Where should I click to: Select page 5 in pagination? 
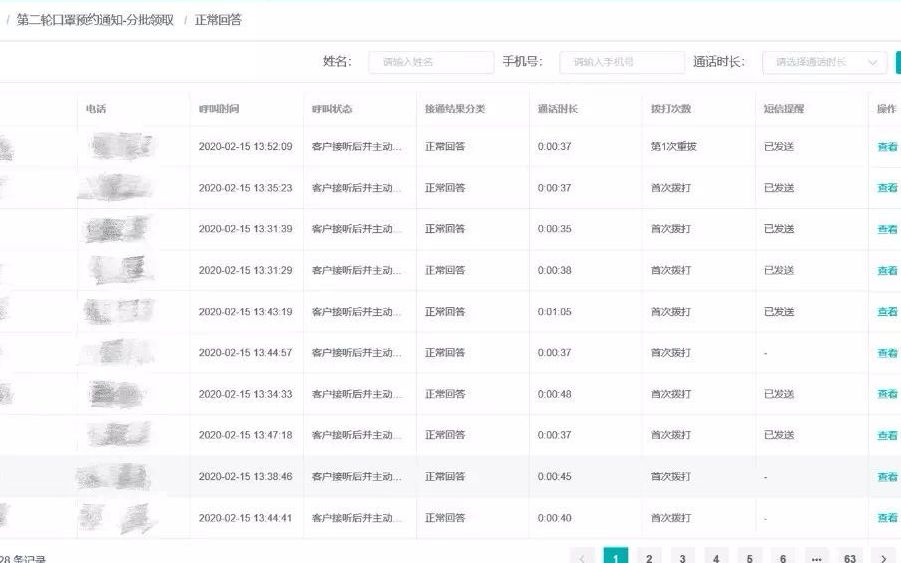coord(749,558)
